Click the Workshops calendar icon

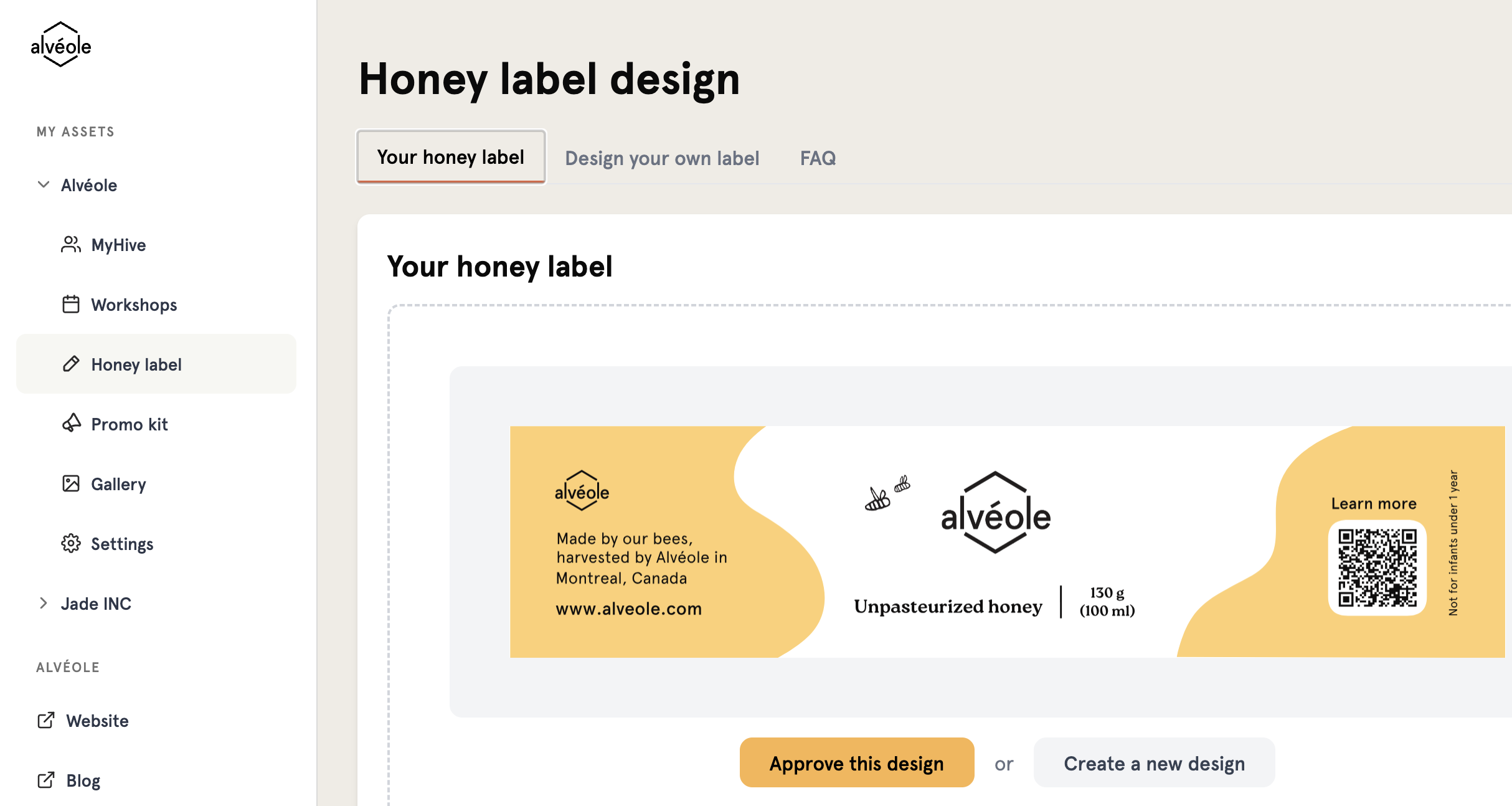coord(71,305)
